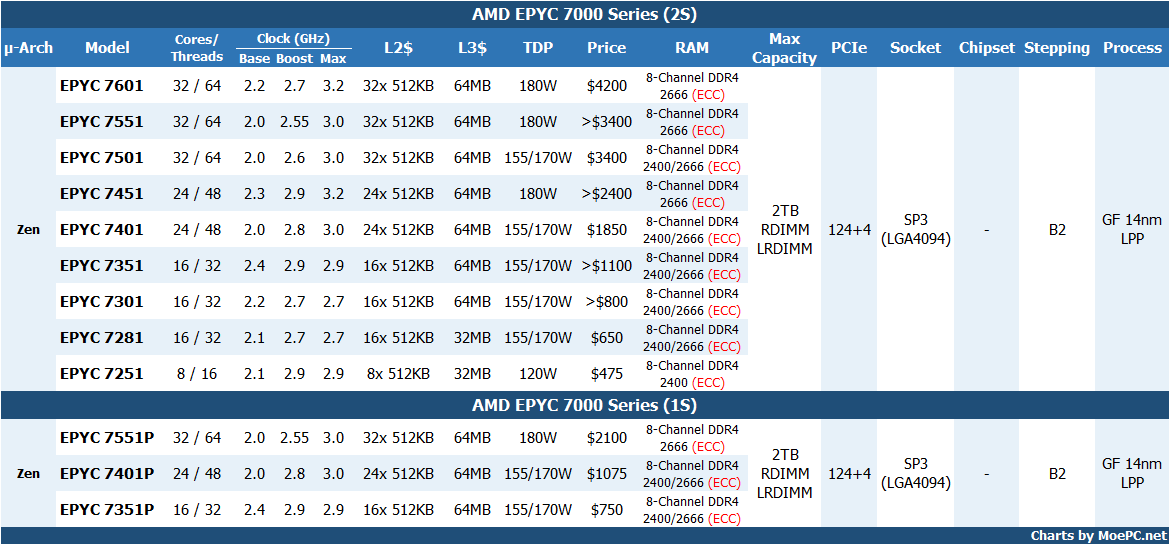Click the B2 stepping in the 2S table
This screenshot has height=545, width=1170.
click(x=1057, y=229)
